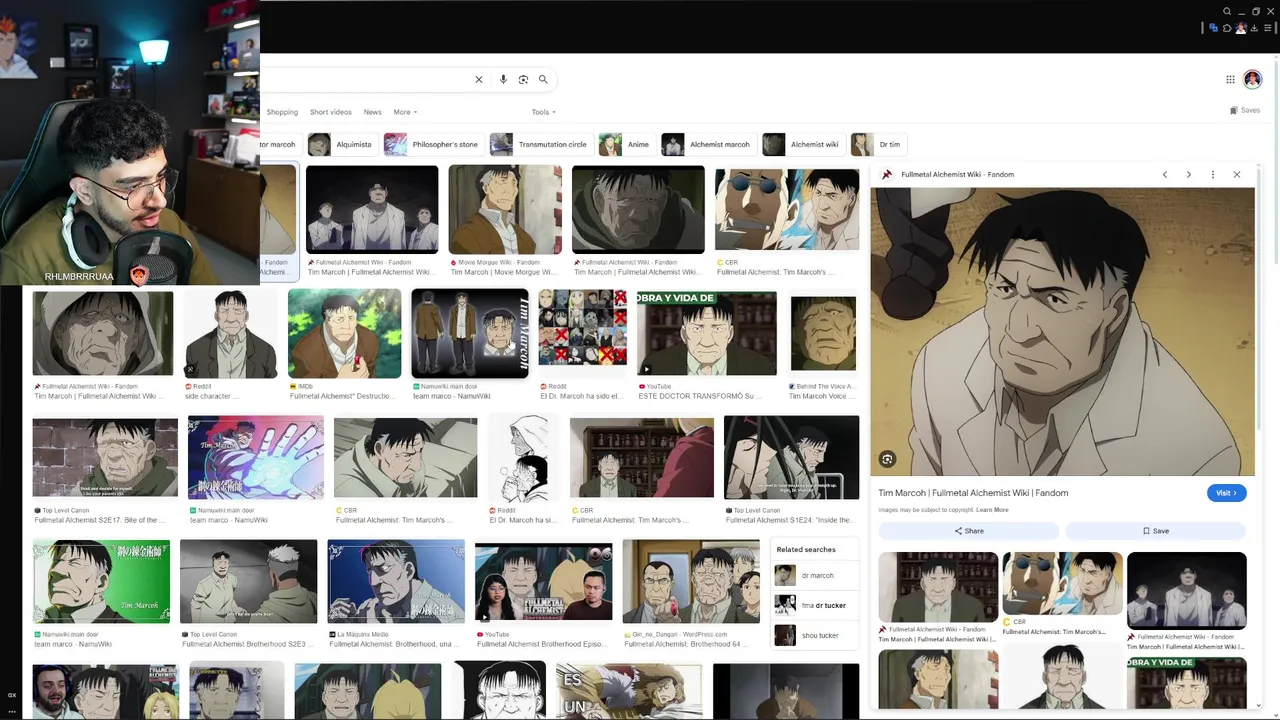The width and height of the screenshot is (1280, 720).
Task: Open the YouTube Brotherhood Episode reaction thumbnail
Action: (x=543, y=582)
